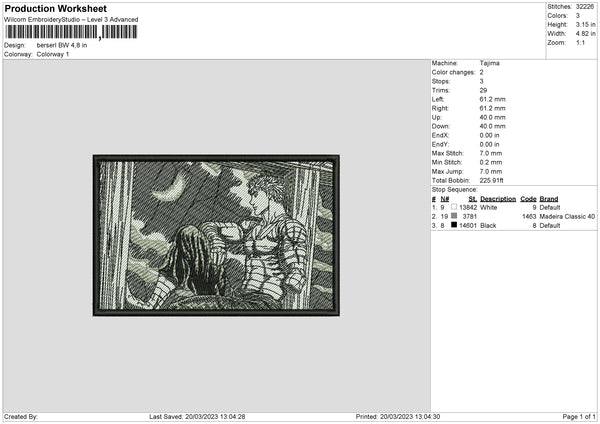Click the "Brand" column header
The image size is (600, 424).
tap(549, 199)
